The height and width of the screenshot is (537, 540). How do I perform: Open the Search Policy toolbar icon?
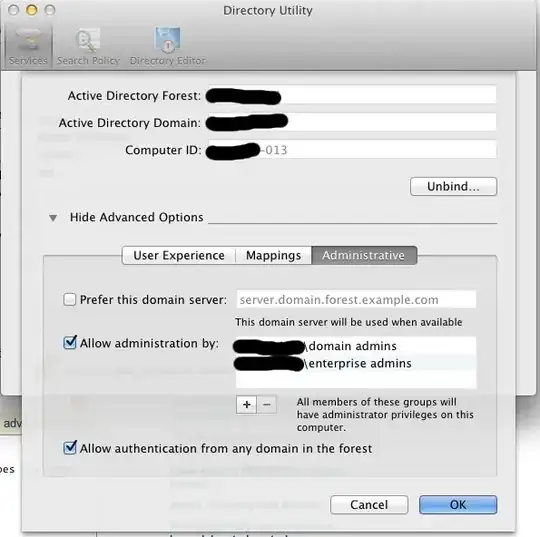click(x=88, y=47)
